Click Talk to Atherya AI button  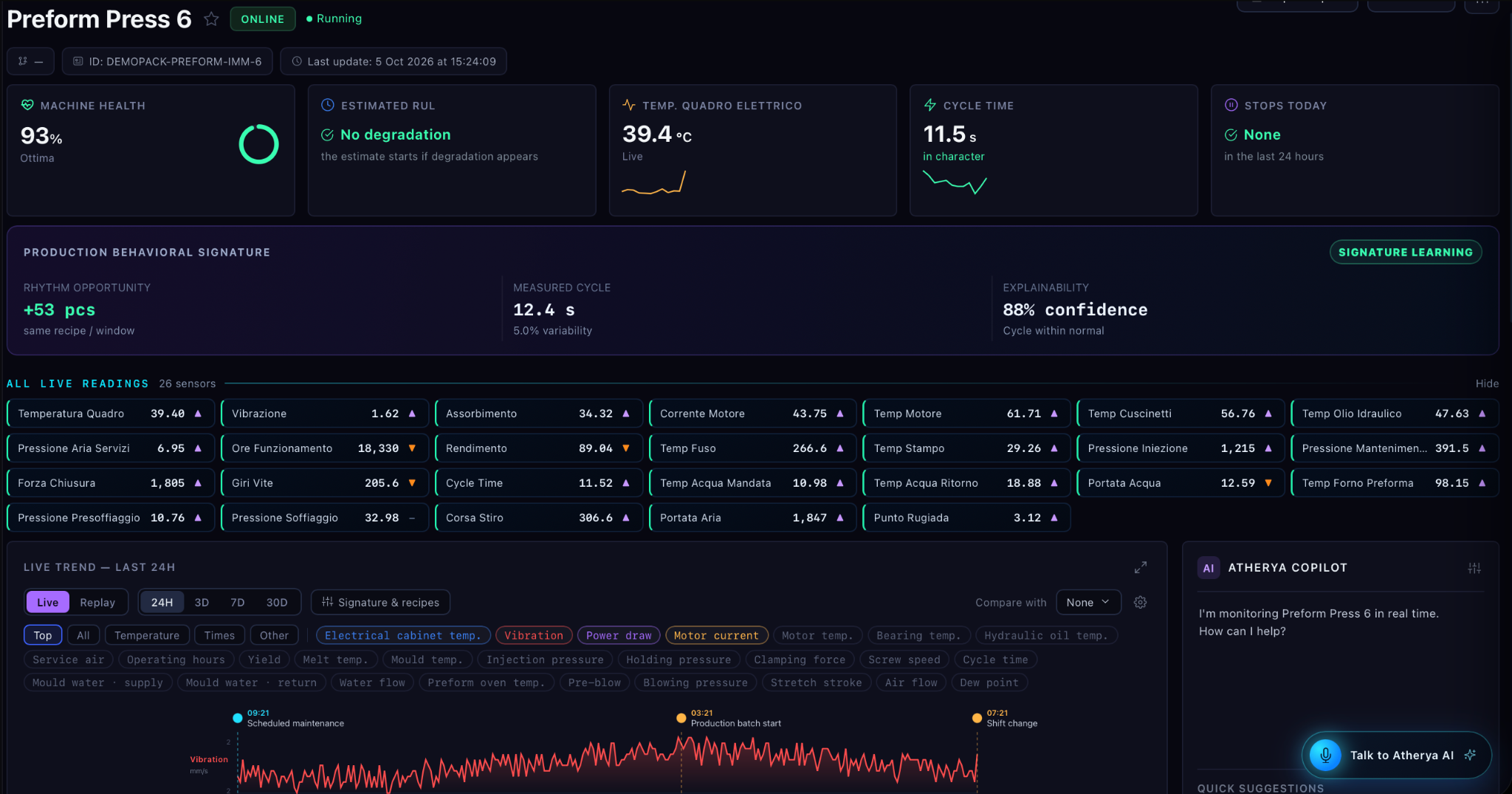tap(1396, 755)
